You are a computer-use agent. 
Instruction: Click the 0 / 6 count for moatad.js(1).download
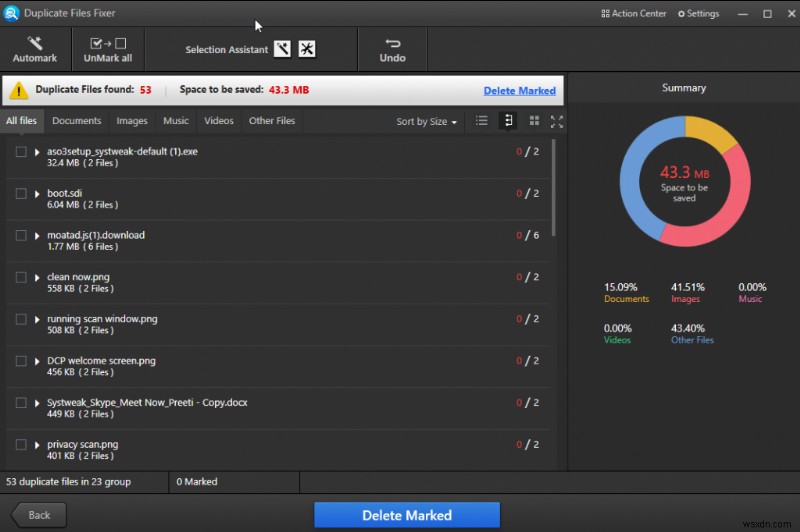click(527, 235)
